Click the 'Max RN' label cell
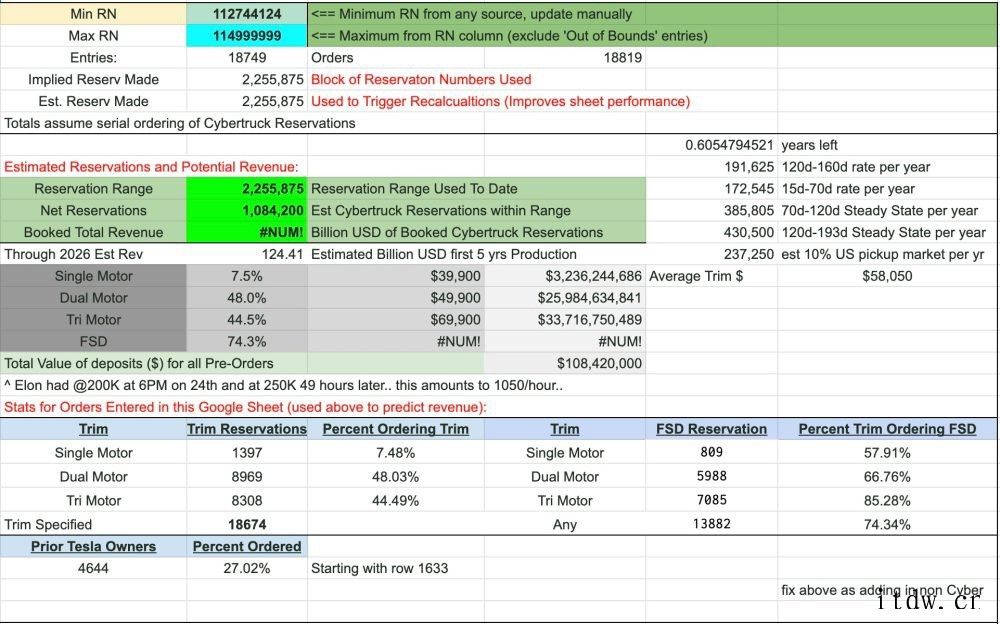The width and height of the screenshot is (1000, 624). (93, 36)
